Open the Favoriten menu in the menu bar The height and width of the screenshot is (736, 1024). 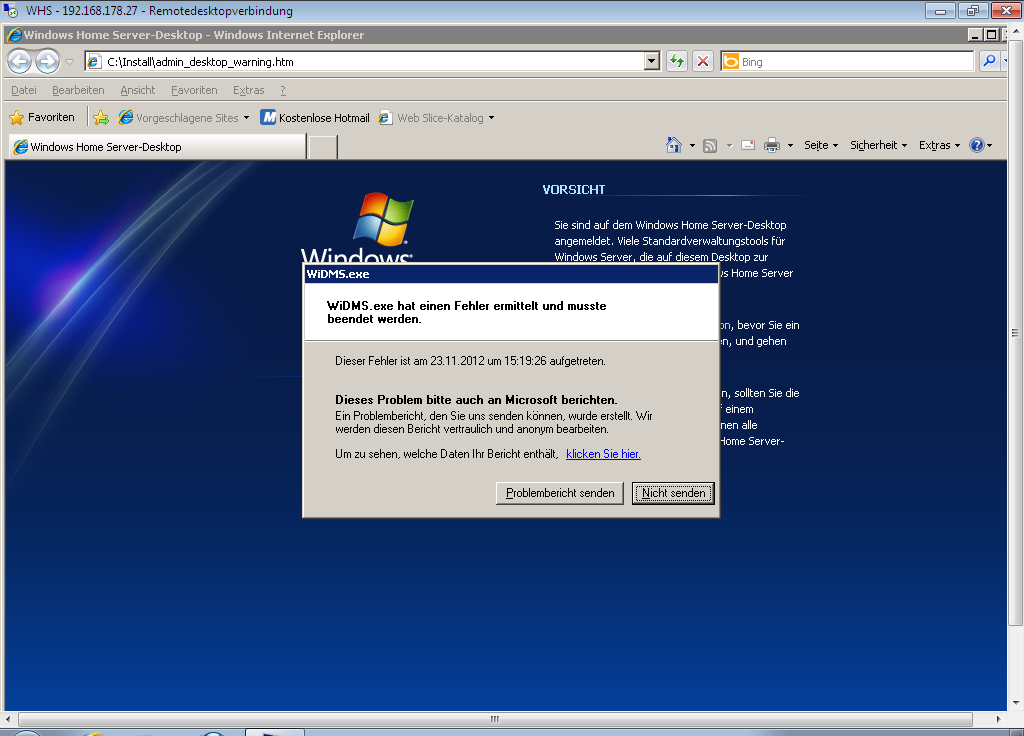pyautogui.click(x=194, y=90)
